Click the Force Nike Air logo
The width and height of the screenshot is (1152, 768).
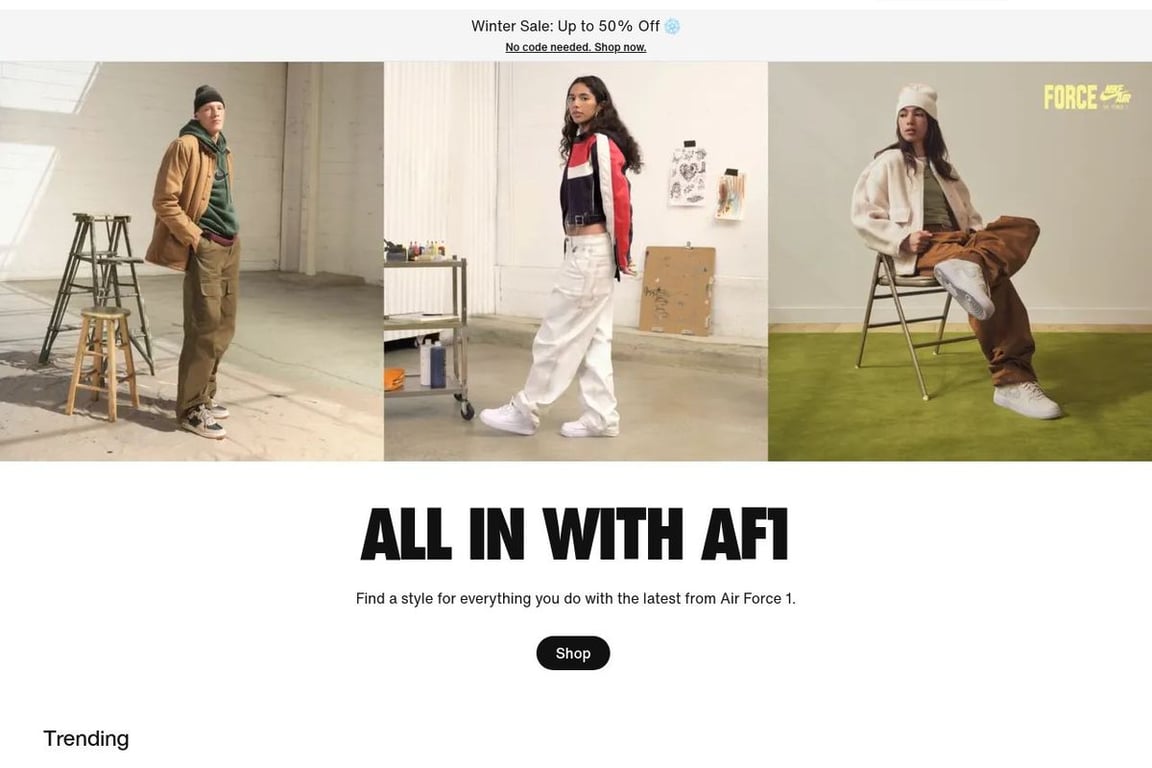(1087, 96)
